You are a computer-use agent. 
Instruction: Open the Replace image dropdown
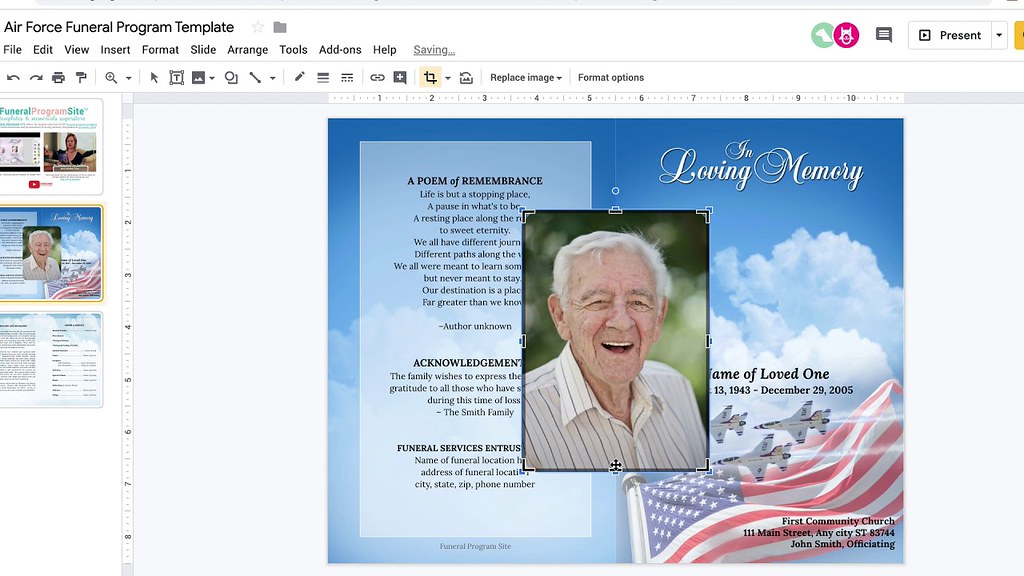coord(526,78)
